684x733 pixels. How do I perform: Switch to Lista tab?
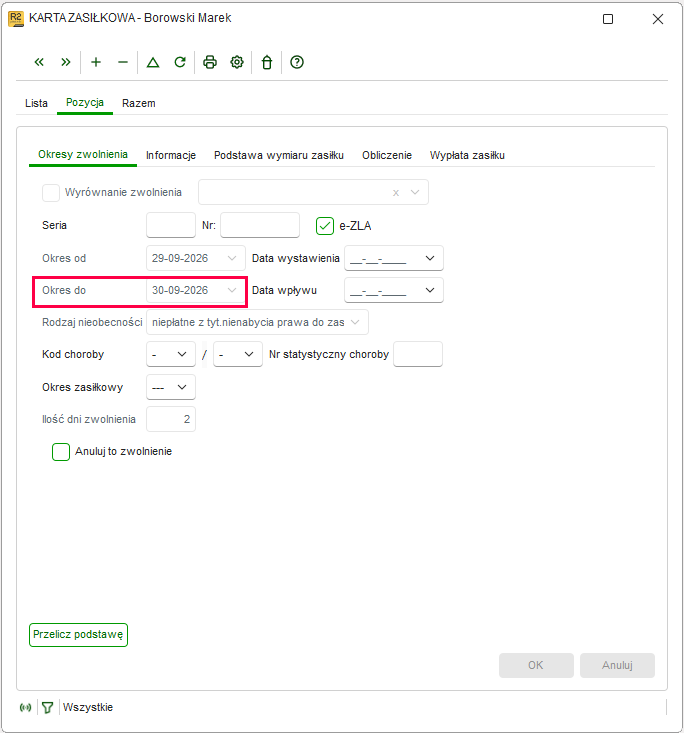point(36,103)
